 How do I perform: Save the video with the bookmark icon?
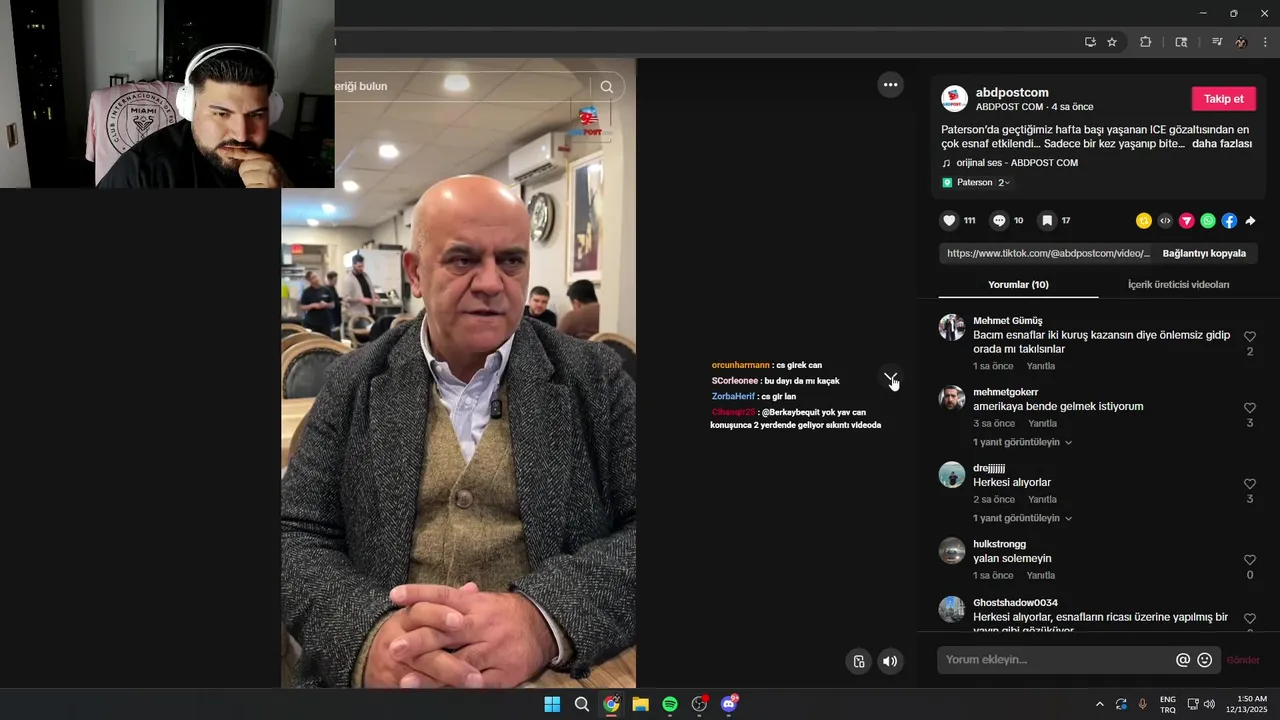1046,220
